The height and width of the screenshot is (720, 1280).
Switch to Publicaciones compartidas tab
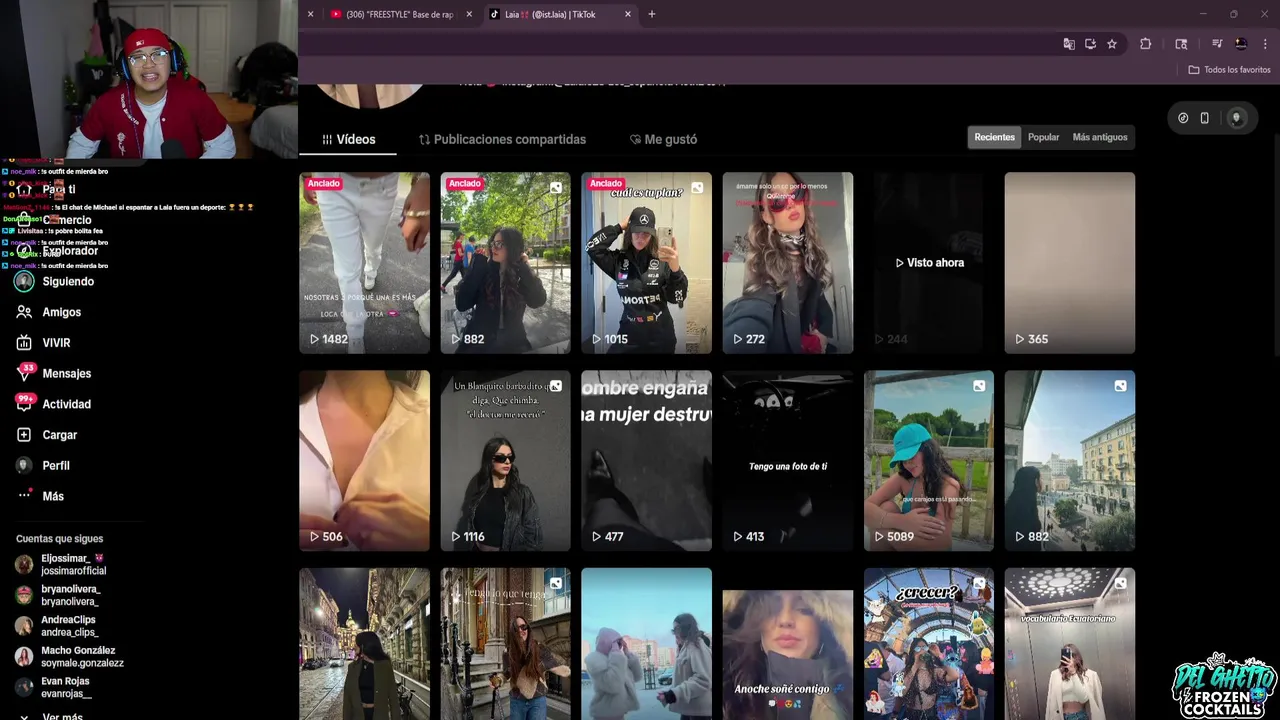pos(502,140)
